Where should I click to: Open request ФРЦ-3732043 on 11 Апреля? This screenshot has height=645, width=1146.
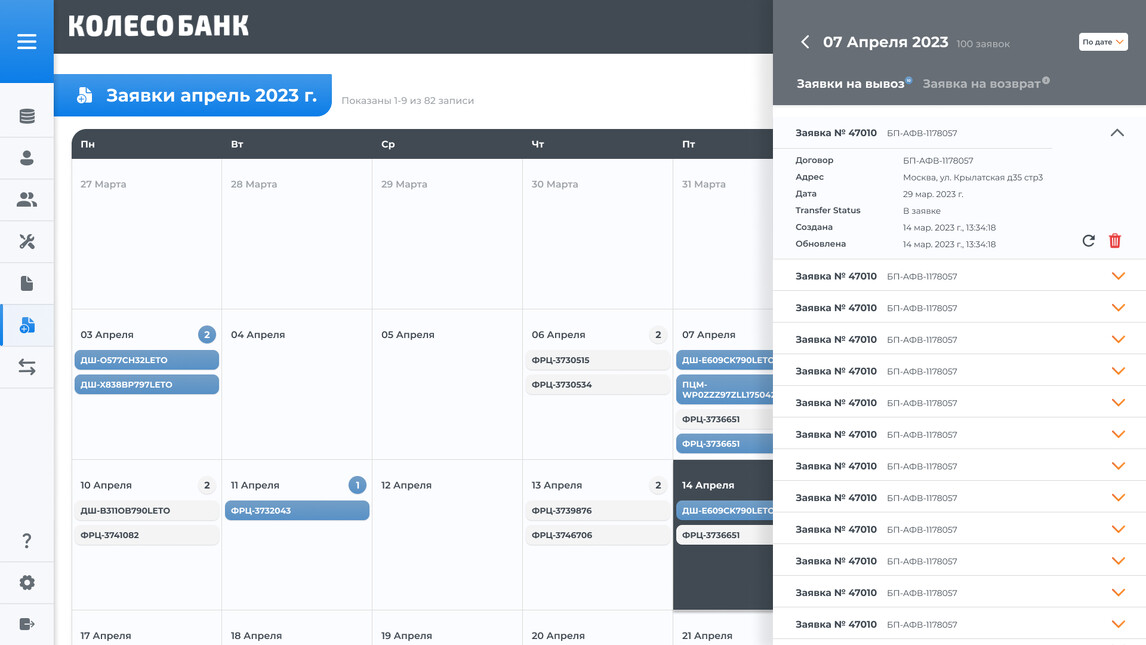297,511
